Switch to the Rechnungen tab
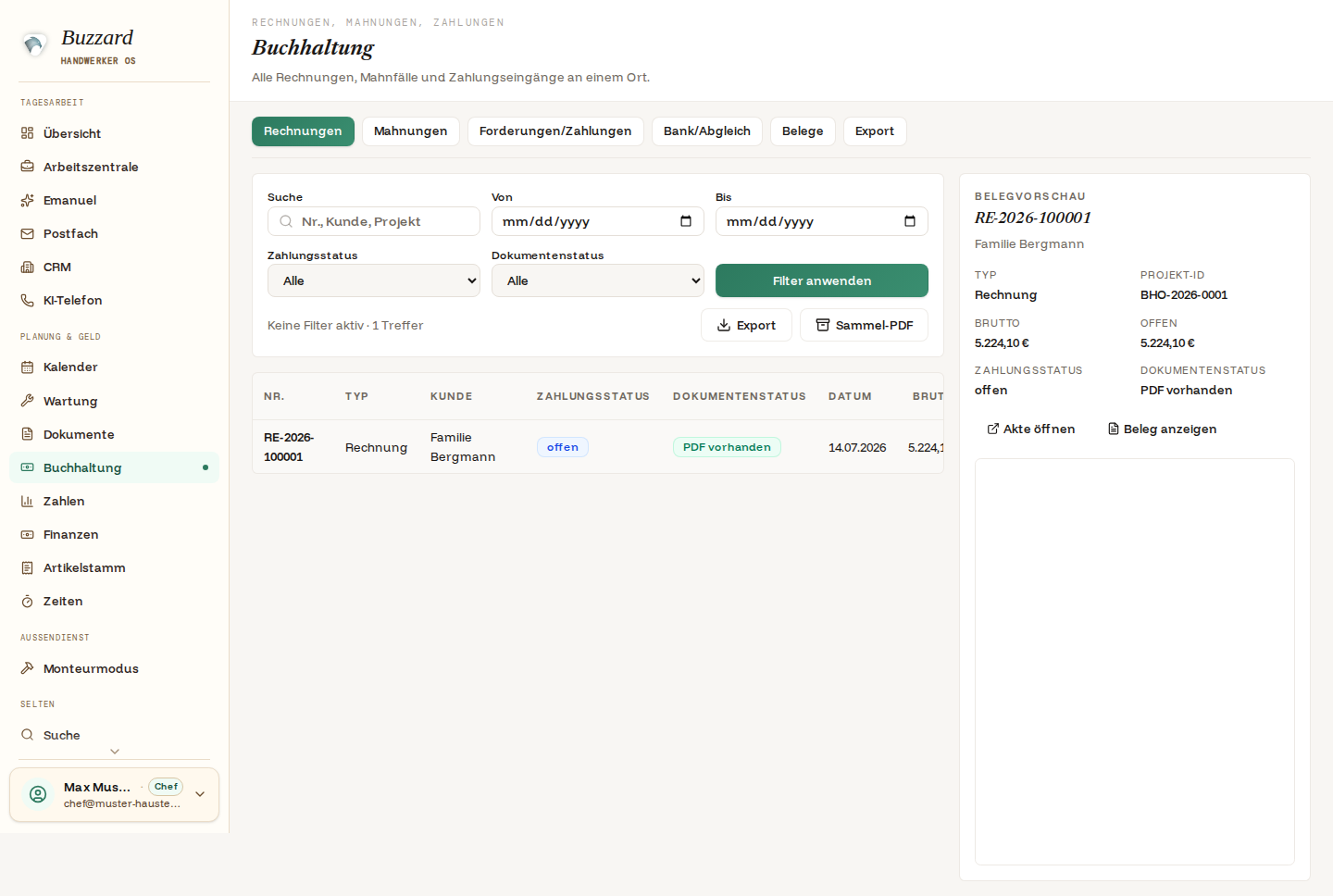The height and width of the screenshot is (896, 1333). point(303,131)
